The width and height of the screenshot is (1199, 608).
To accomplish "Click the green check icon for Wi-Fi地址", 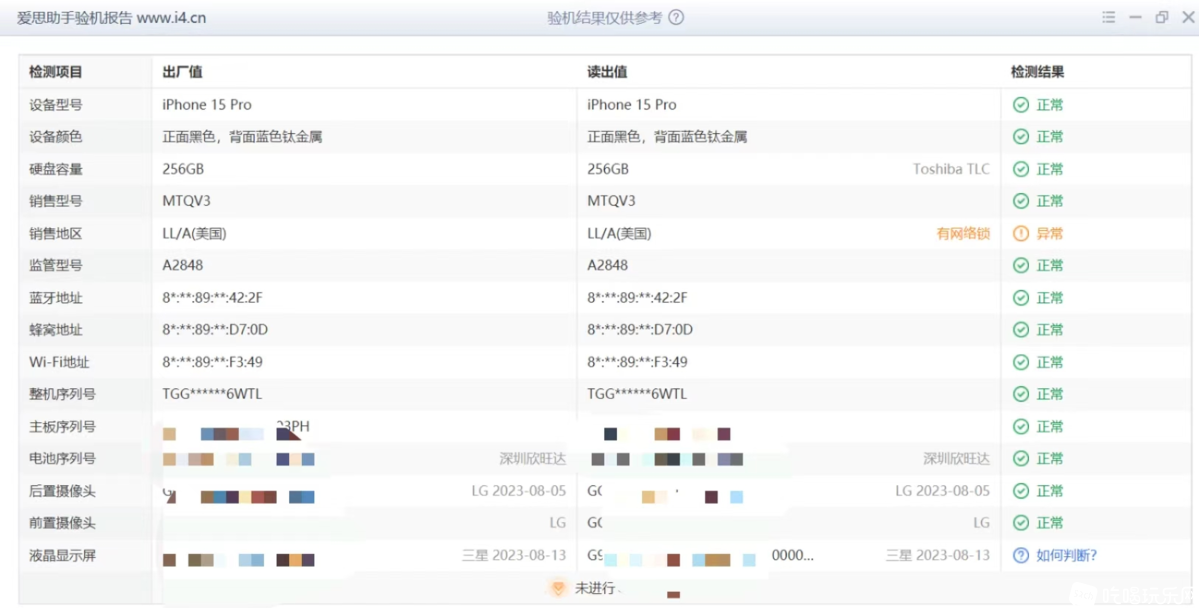I will [1021, 362].
